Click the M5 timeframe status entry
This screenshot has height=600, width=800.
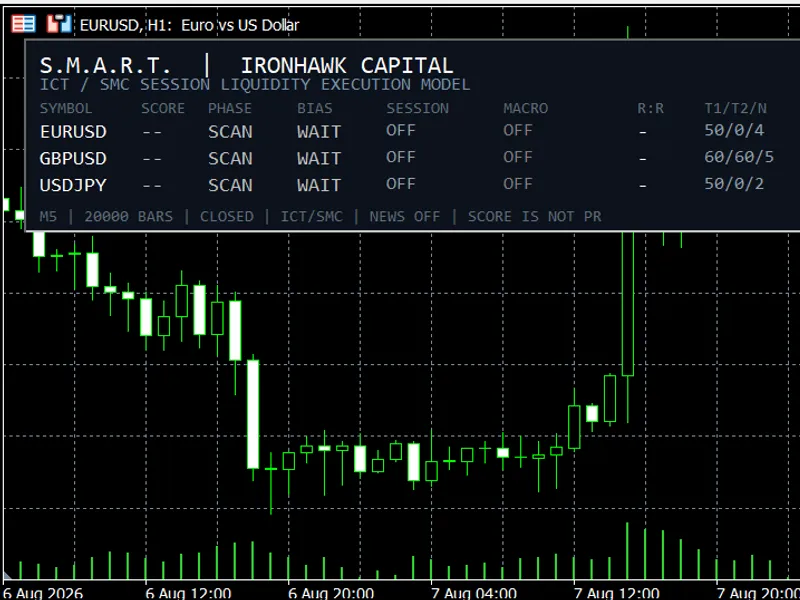(48, 216)
